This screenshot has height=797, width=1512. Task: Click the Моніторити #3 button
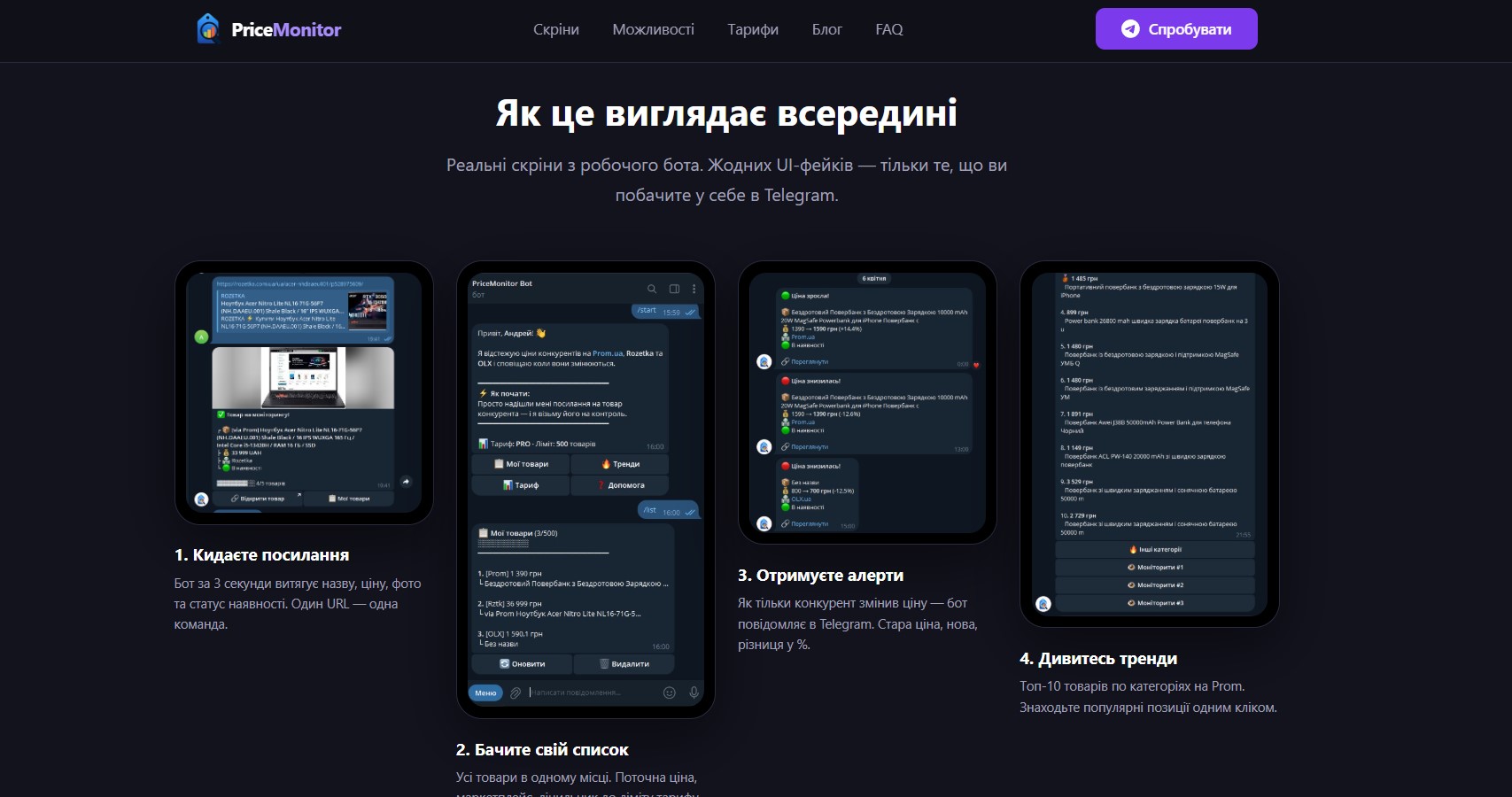[x=1155, y=603]
